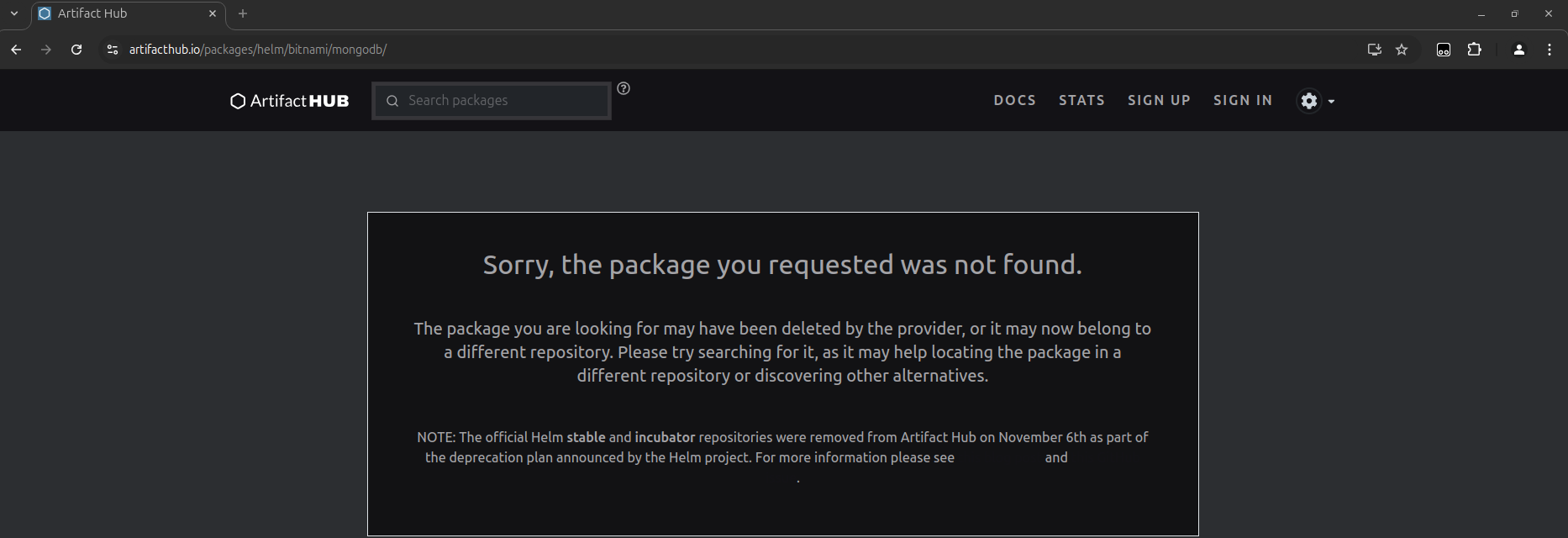The image size is (1568, 538).
Task: Open Chrome three-dot menu
Action: tap(1550, 50)
